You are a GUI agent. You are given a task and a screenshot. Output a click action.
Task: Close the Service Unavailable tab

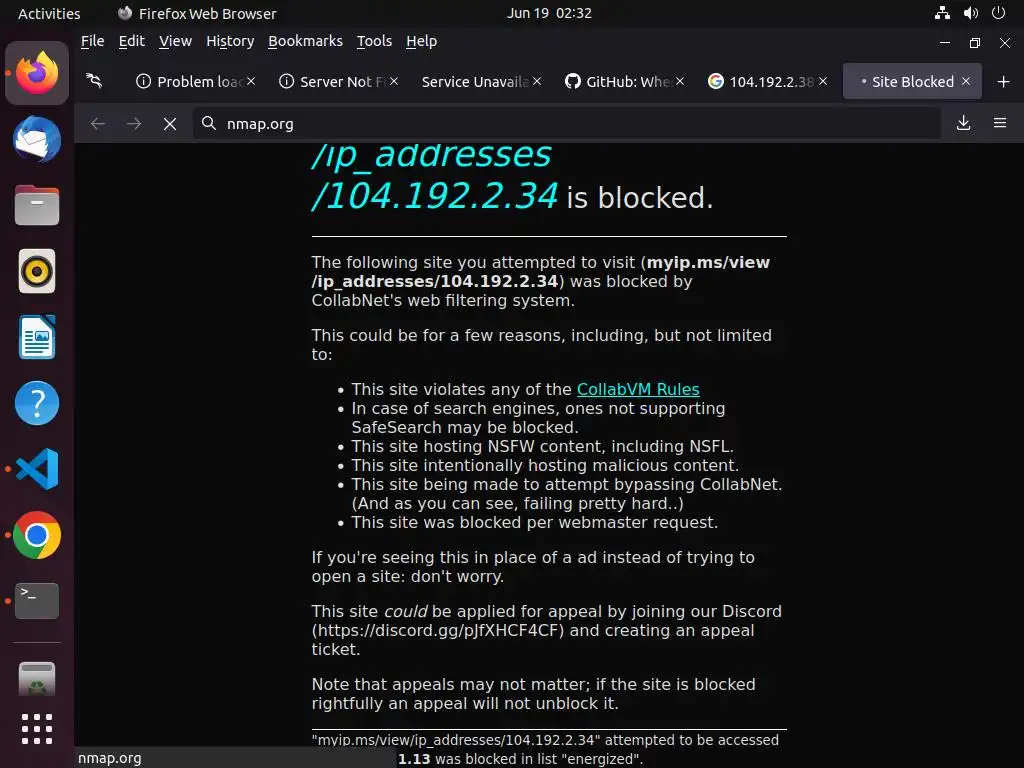point(537,81)
